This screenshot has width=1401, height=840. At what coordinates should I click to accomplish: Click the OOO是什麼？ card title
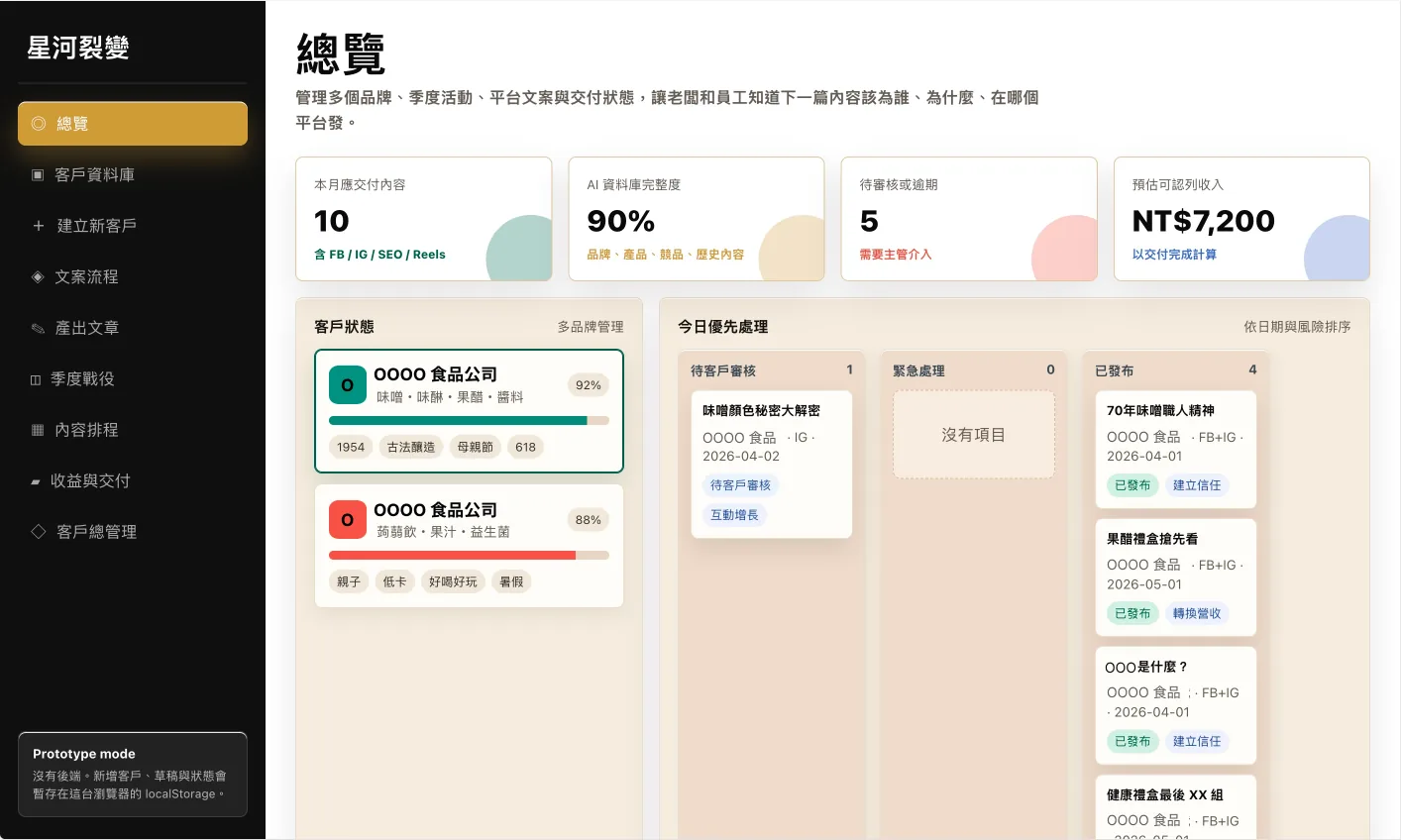pos(1146,667)
